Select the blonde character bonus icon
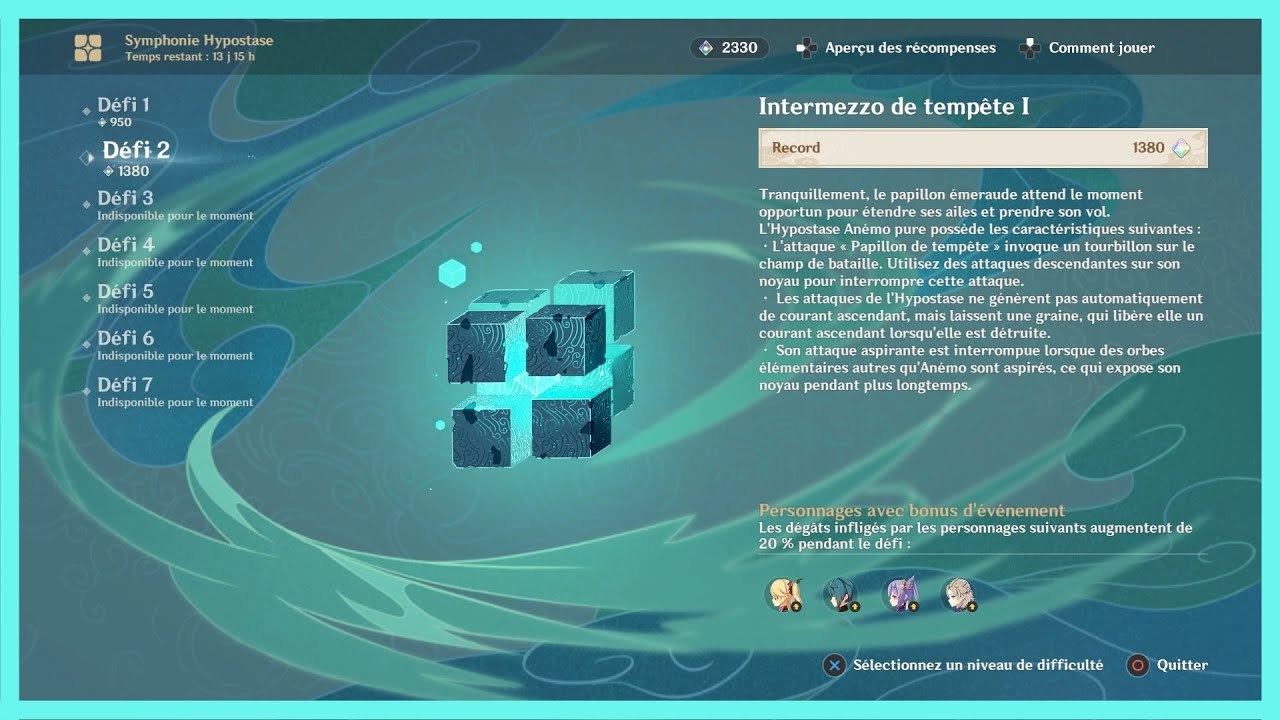Viewport: 1280px width, 720px height. click(783, 594)
